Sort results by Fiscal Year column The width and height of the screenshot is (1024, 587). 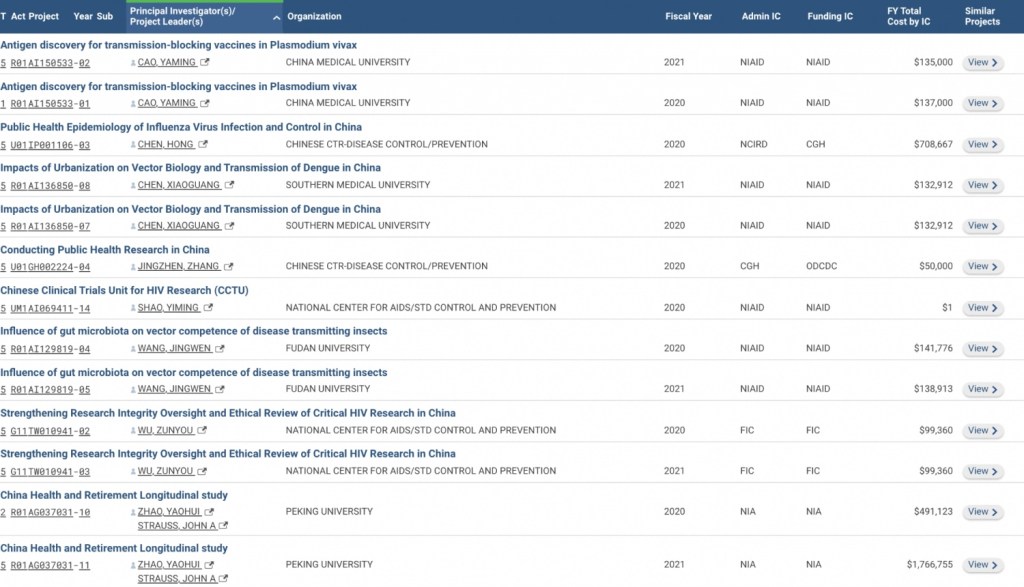click(x=688, y=15)
